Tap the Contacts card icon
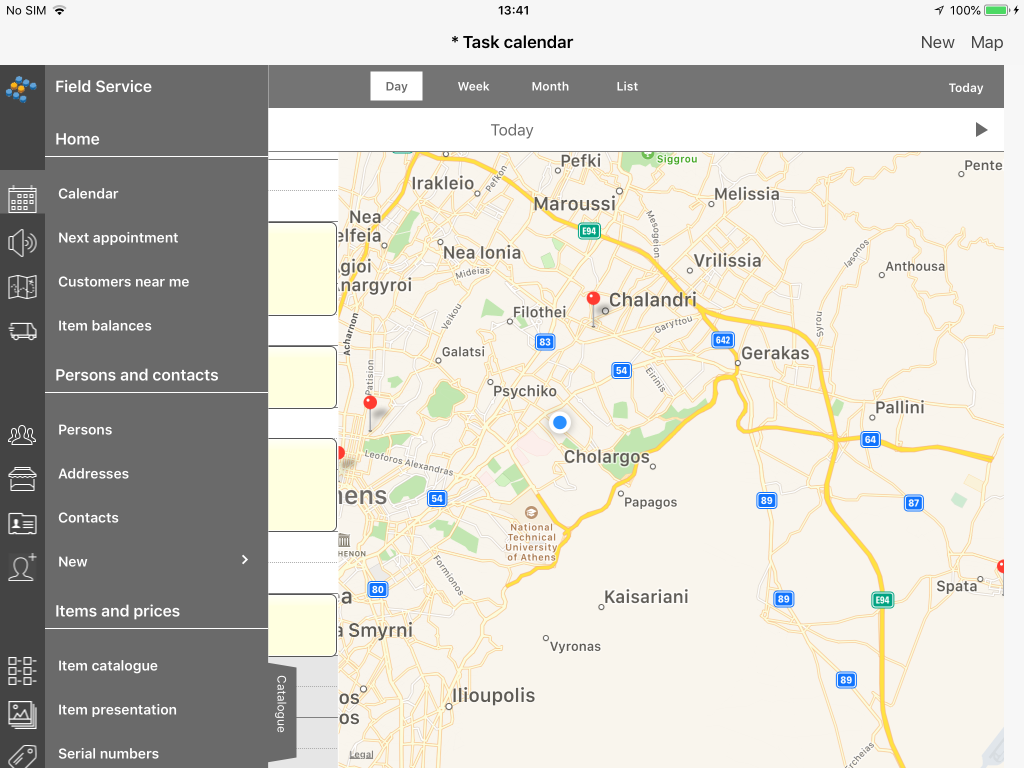The height and width of the screenshot is (768, 1024). [22, 523]
